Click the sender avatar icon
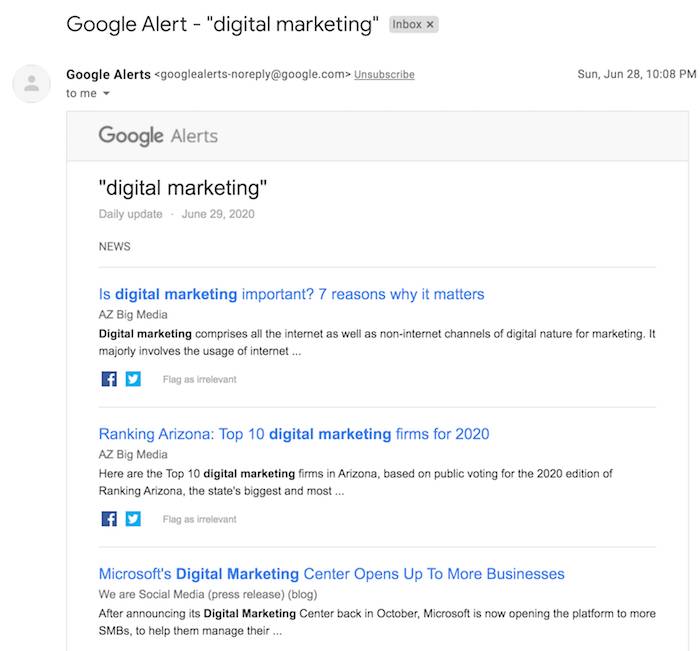 click(x=31, y=83)
